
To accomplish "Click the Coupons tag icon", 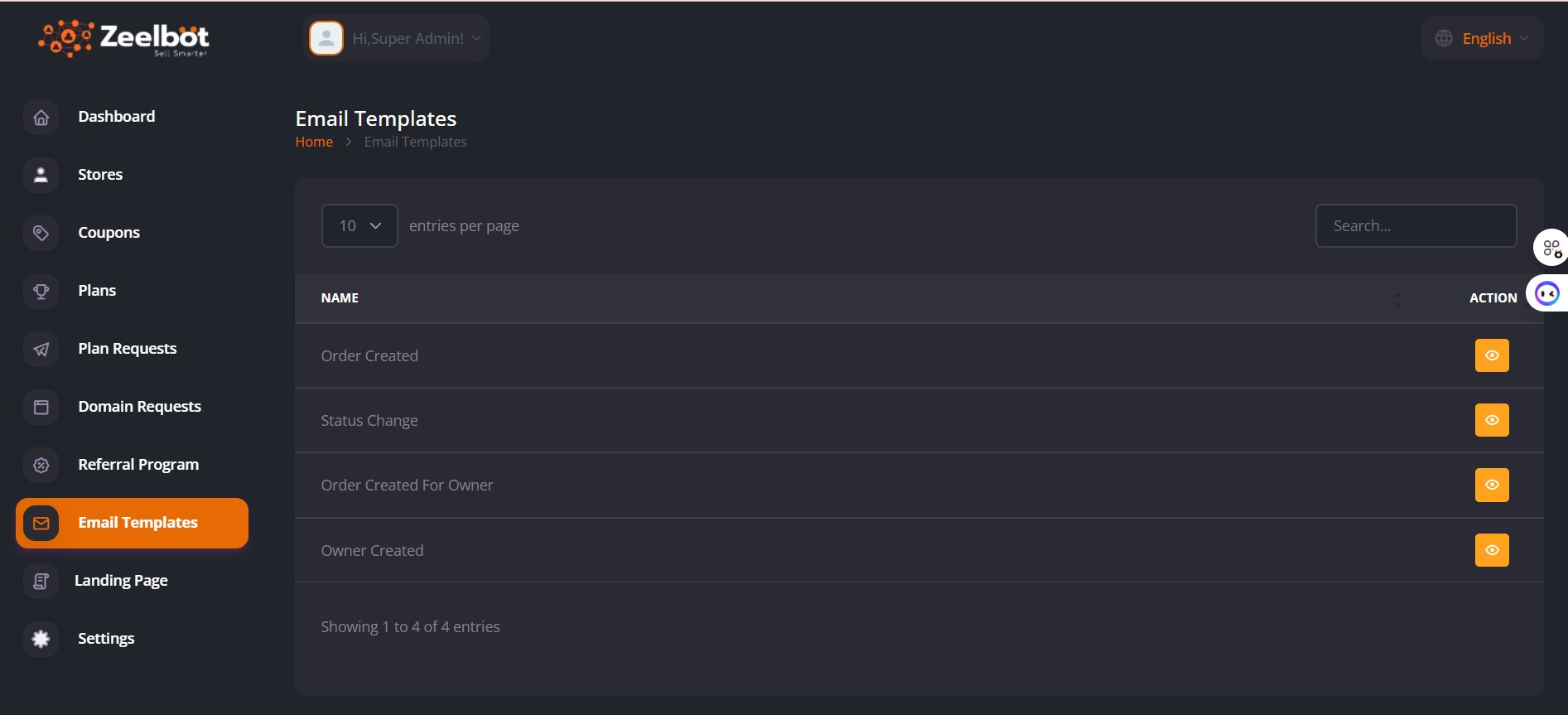I will [41, 233].
